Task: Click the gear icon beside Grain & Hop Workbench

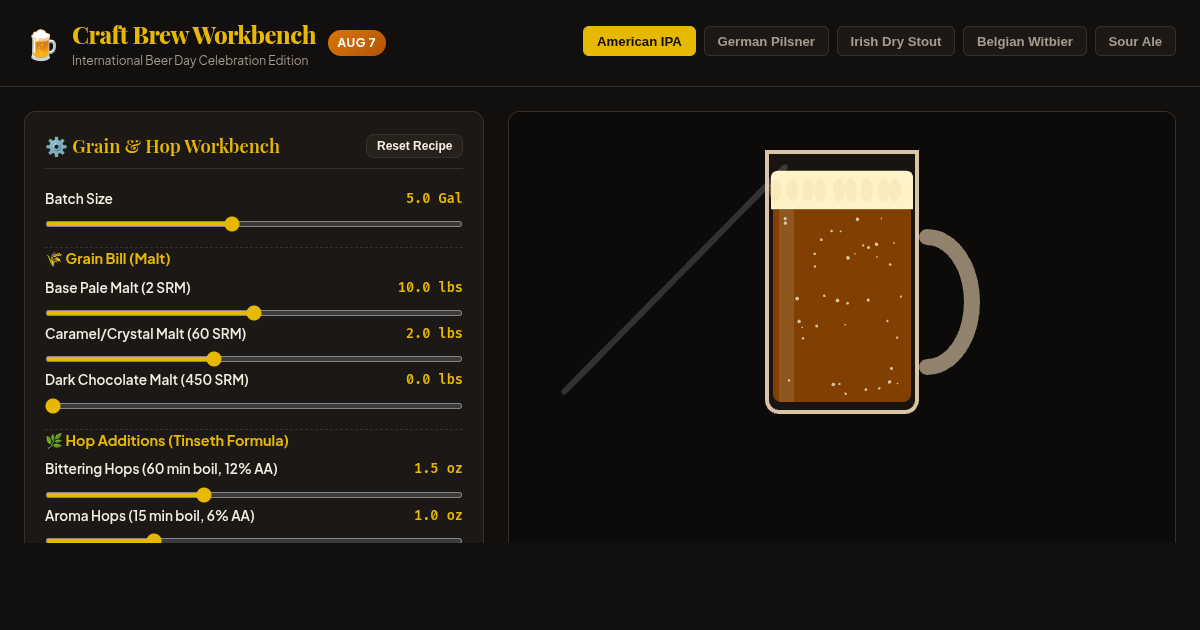Action: pos(56,146)
